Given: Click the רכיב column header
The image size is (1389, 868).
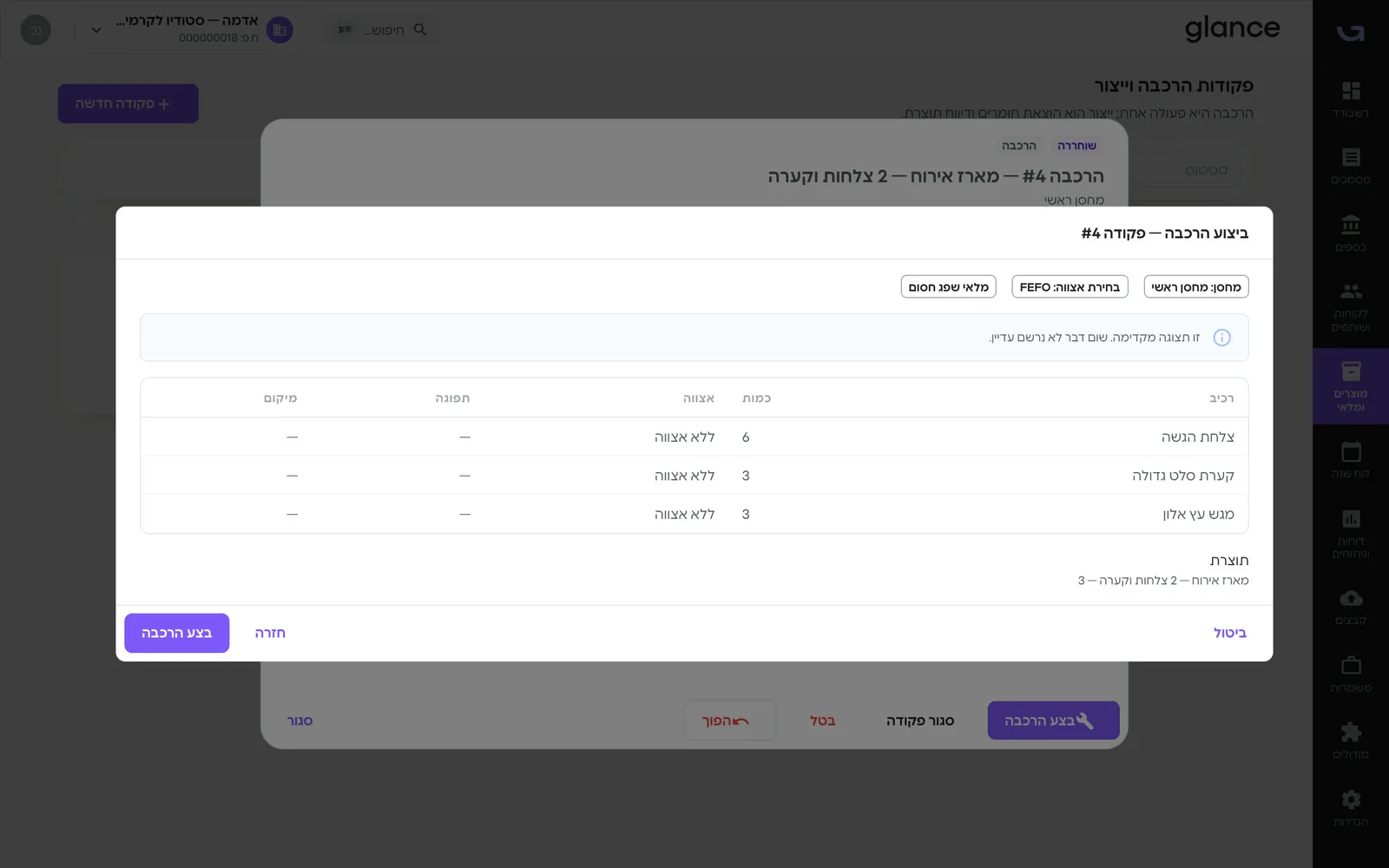Looking at the screenshot, I should click(1221, 398).
